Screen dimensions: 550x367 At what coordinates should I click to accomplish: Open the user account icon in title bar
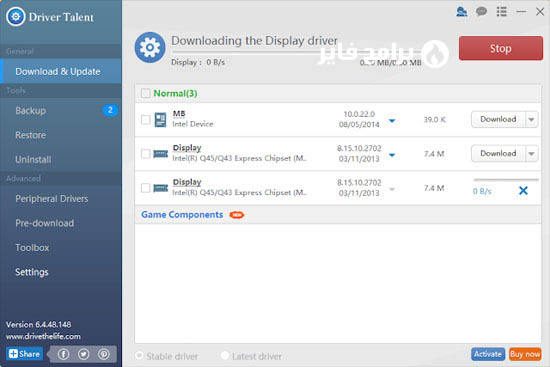click(x=461, y=12)
